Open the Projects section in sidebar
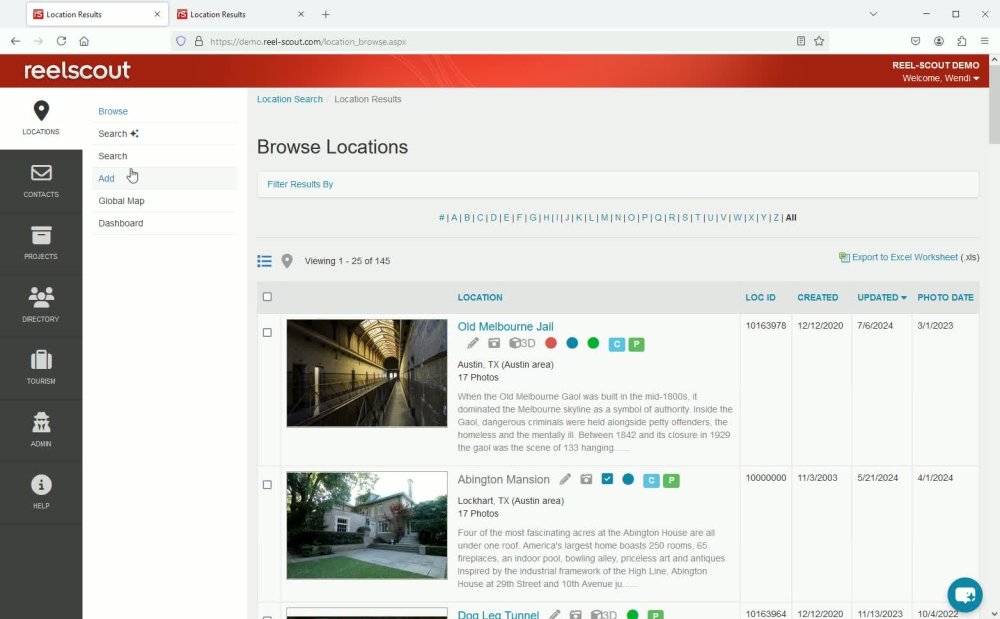Viewport: 1000px width, 619px height. click(x=41, y=243)
